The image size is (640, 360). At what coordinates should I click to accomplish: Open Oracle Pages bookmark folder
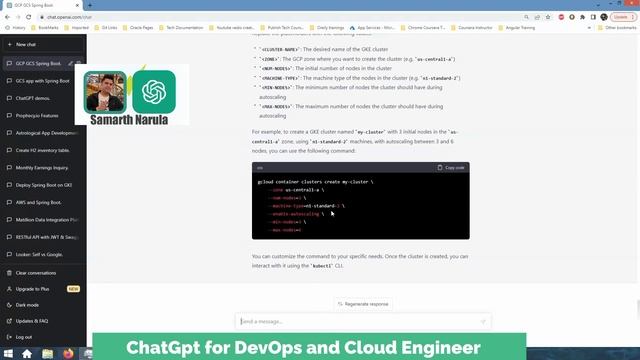(x=138, y=28)
